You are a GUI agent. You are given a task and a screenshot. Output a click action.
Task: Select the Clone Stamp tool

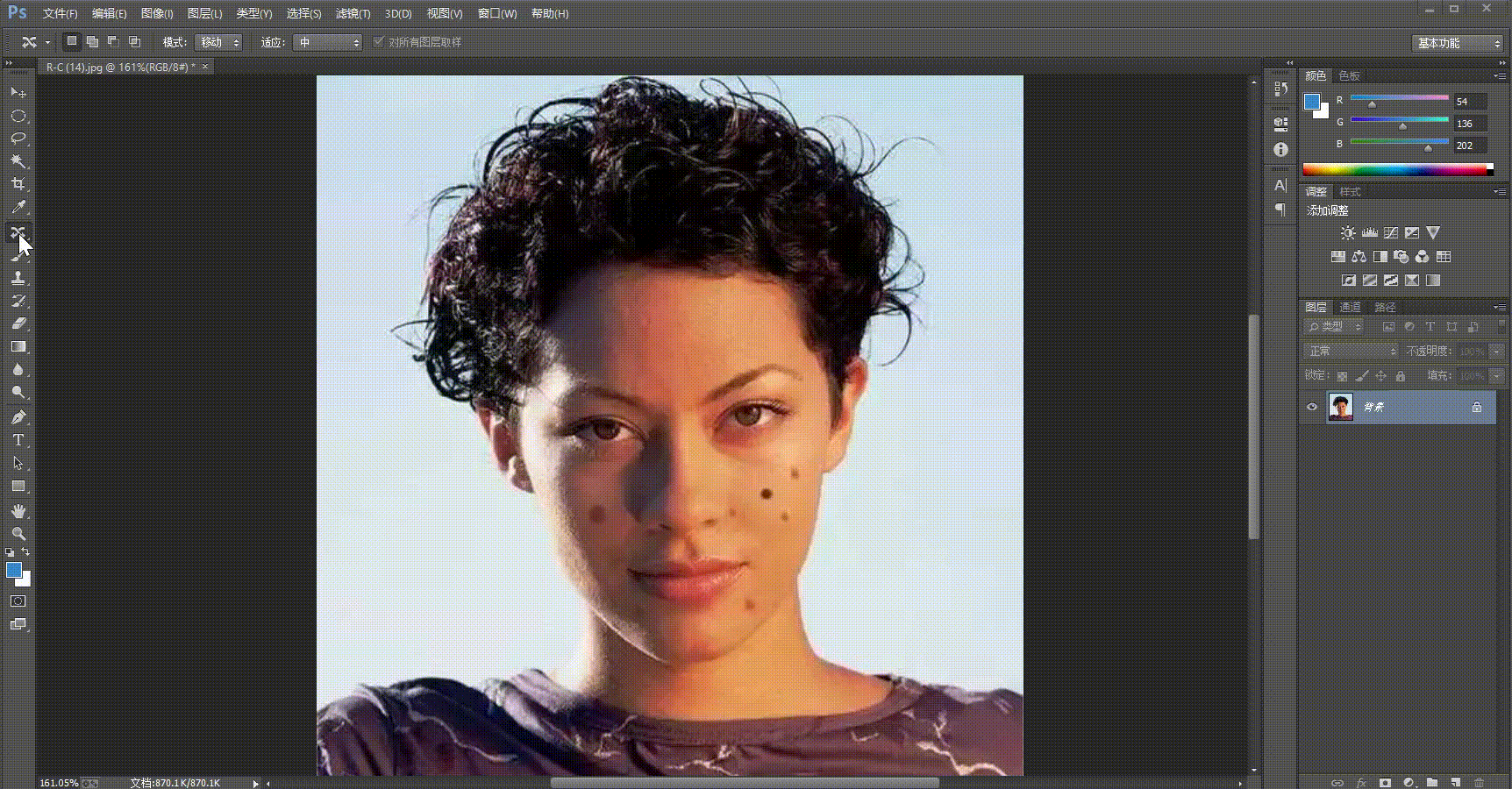[18, 278]
